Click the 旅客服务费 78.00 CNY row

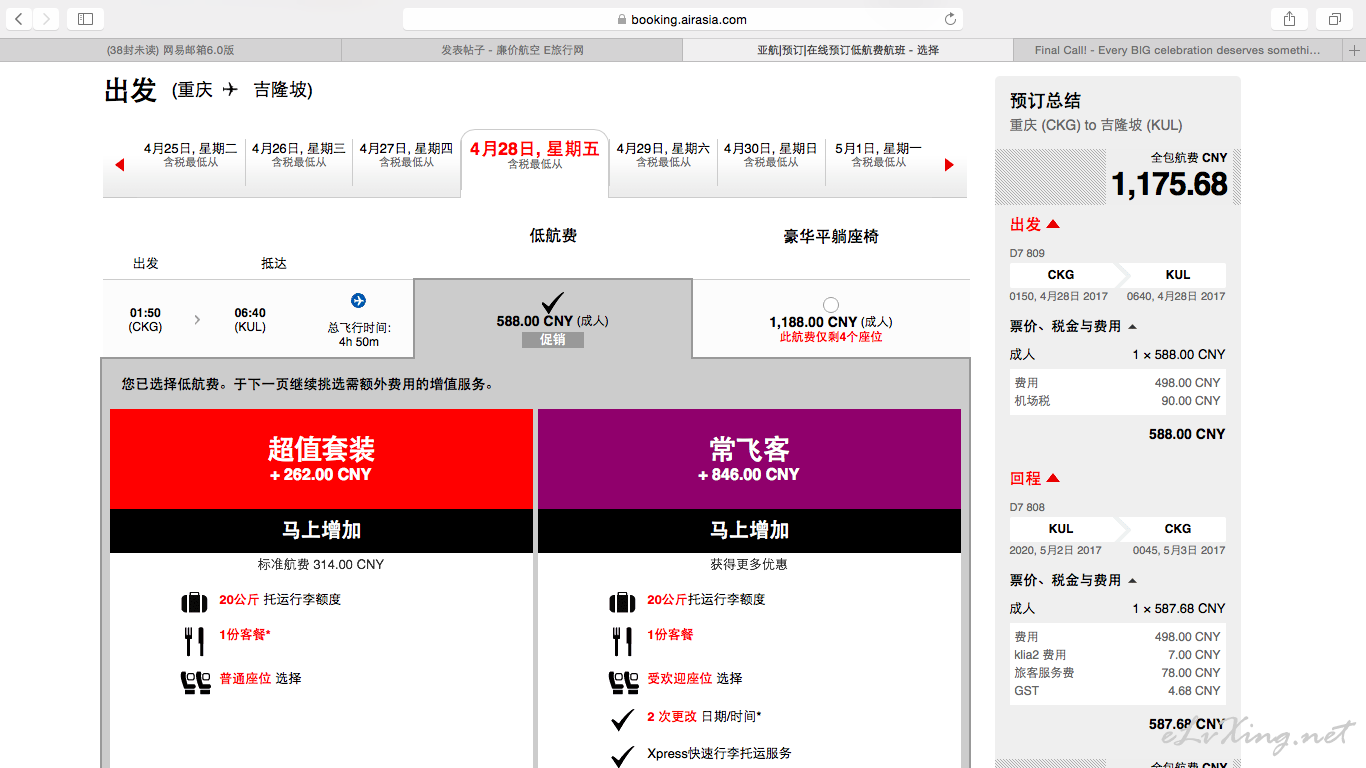1117,673
